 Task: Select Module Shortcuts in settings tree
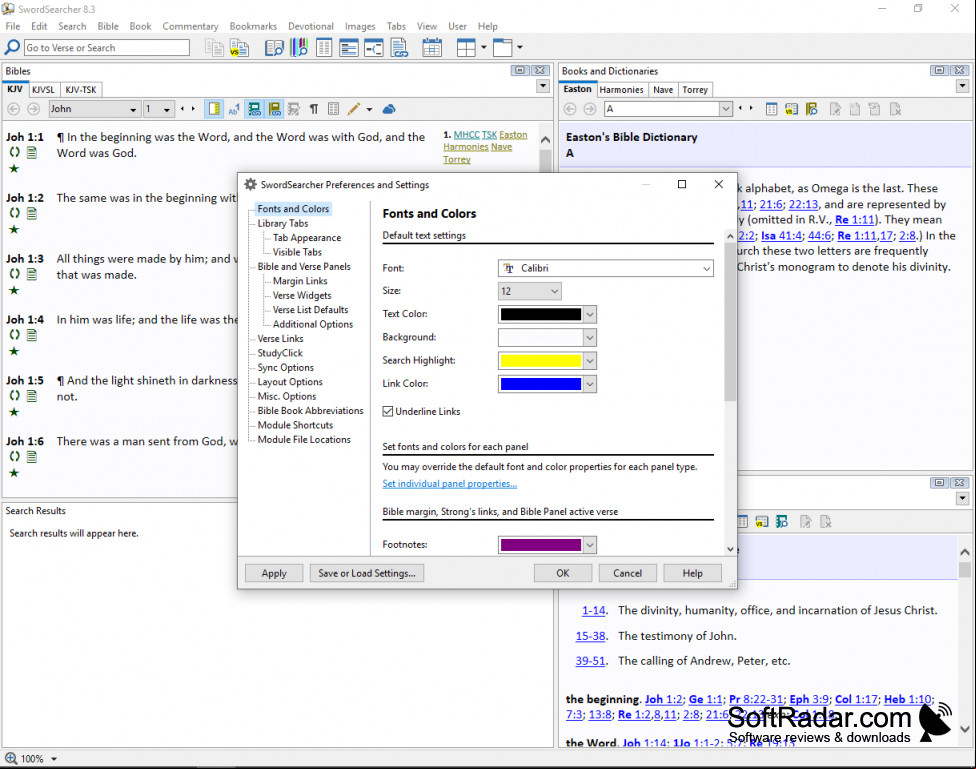point(295,425)
